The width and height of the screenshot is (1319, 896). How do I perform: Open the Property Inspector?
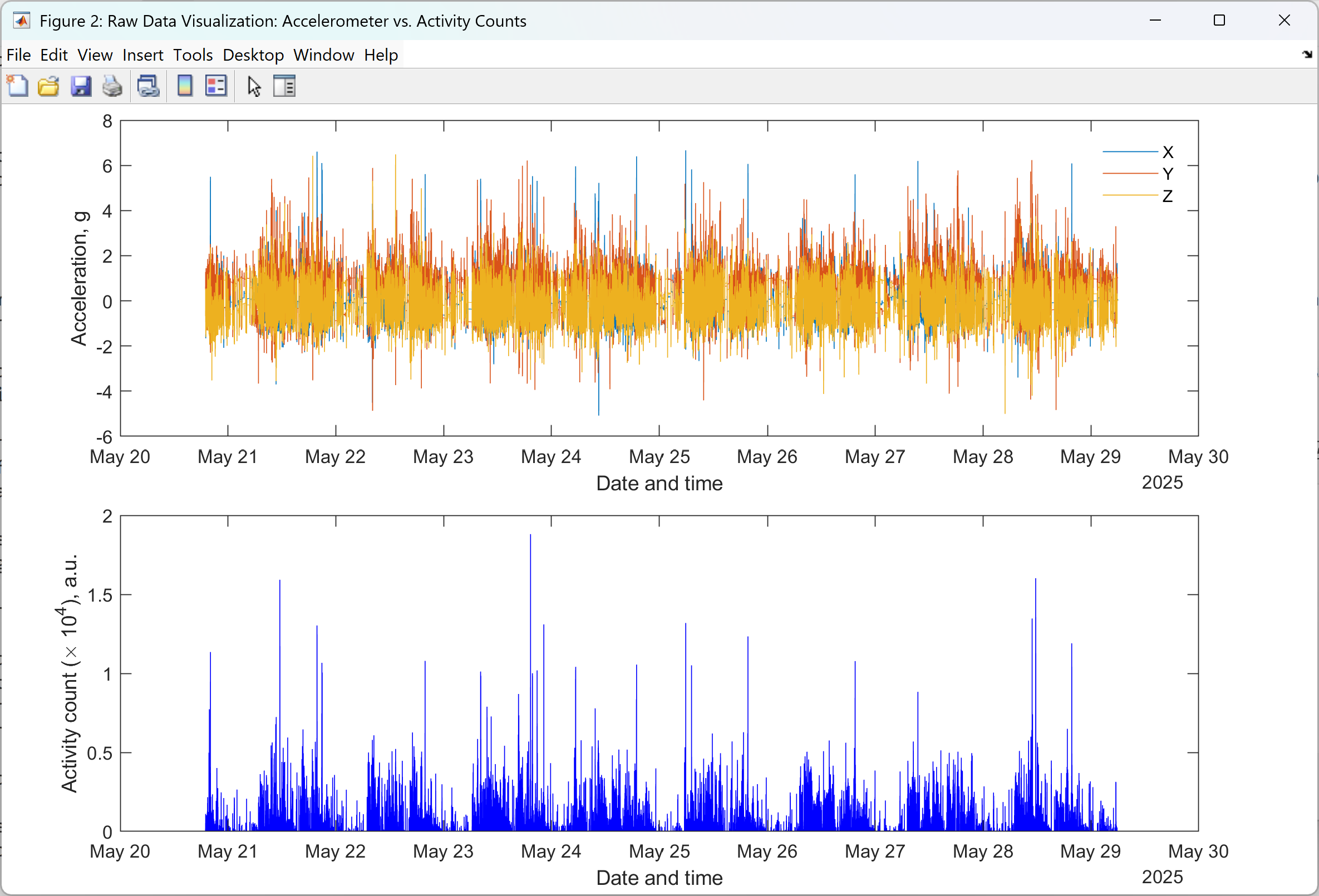click(284, 86)
